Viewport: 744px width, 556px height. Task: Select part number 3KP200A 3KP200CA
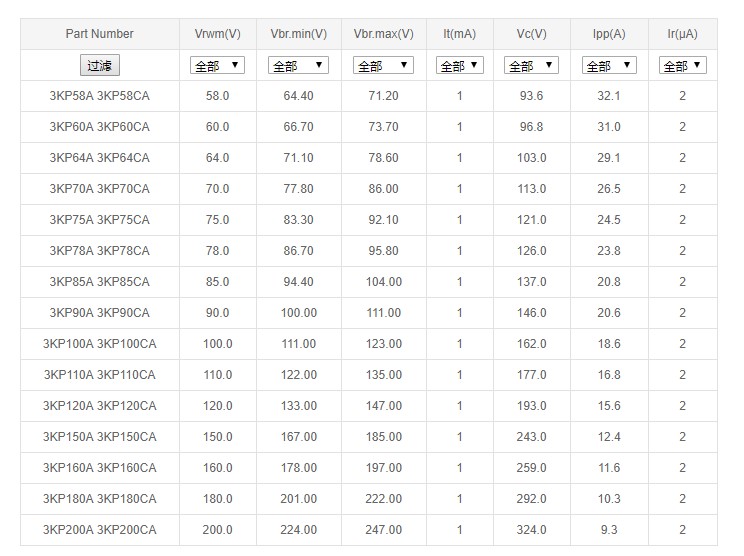click(99, 530)
